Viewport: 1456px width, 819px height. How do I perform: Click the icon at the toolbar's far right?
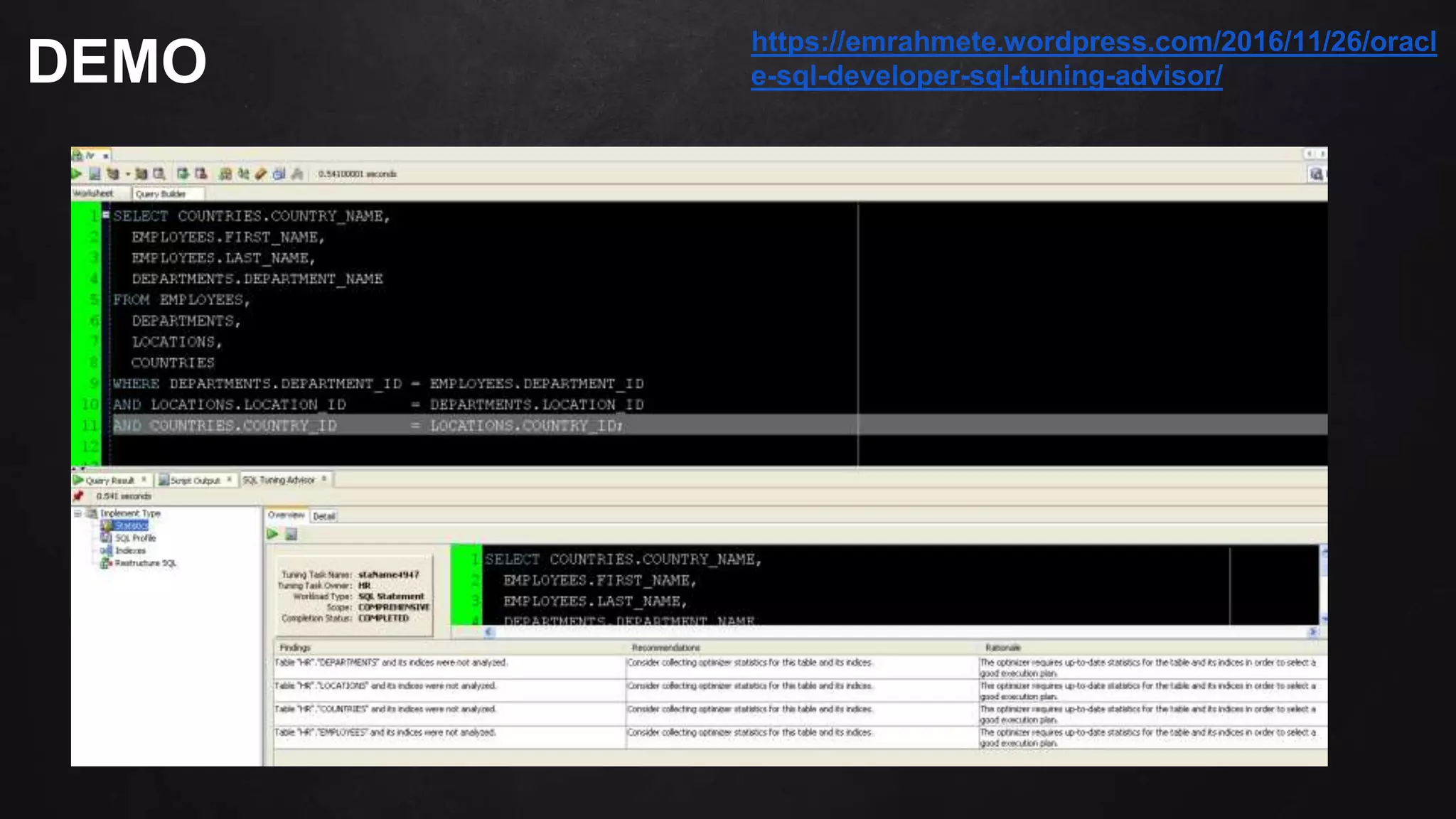(x=1317, y=173)
